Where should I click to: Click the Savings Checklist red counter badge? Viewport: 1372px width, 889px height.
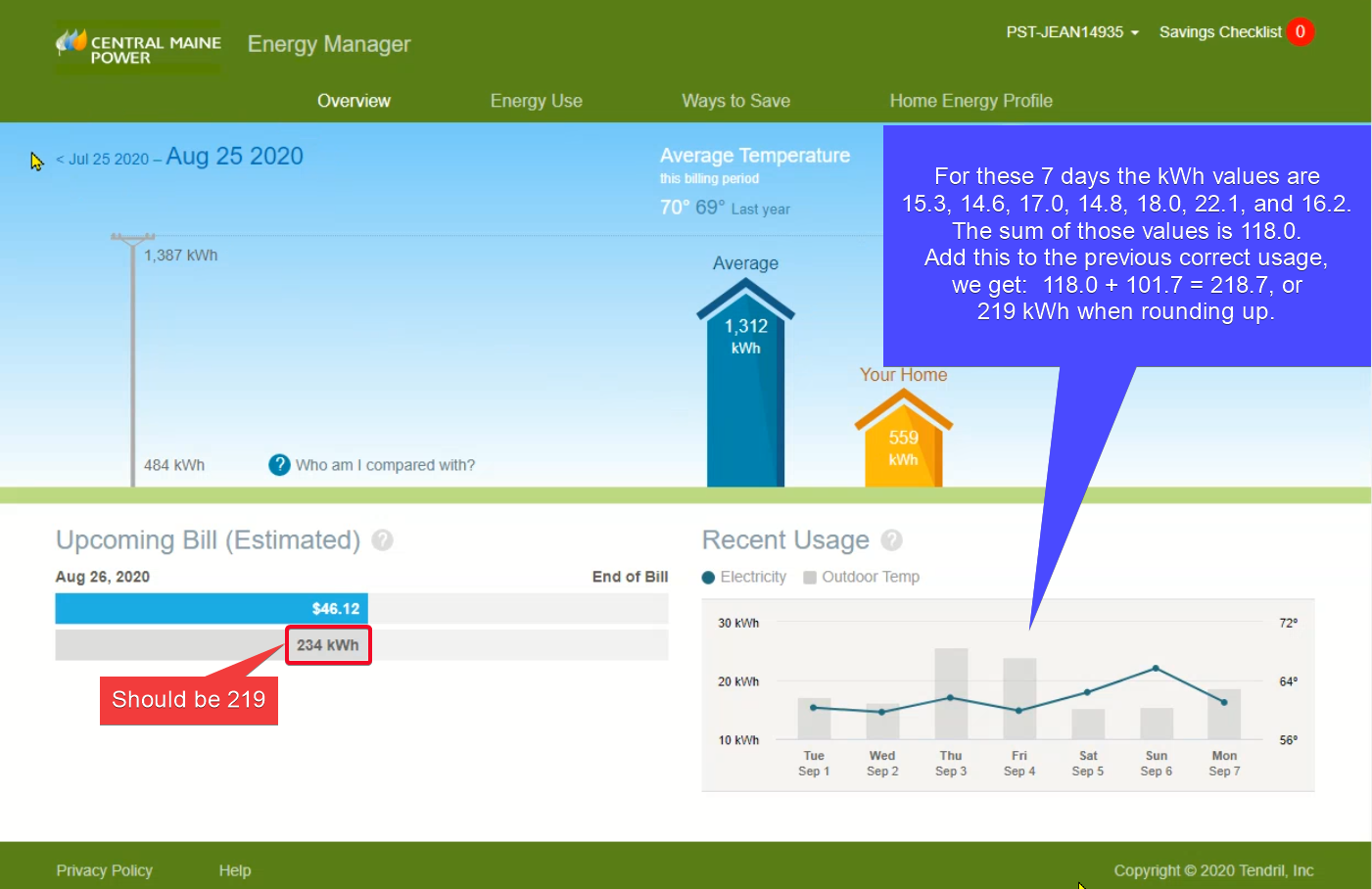pos(1300,32)
